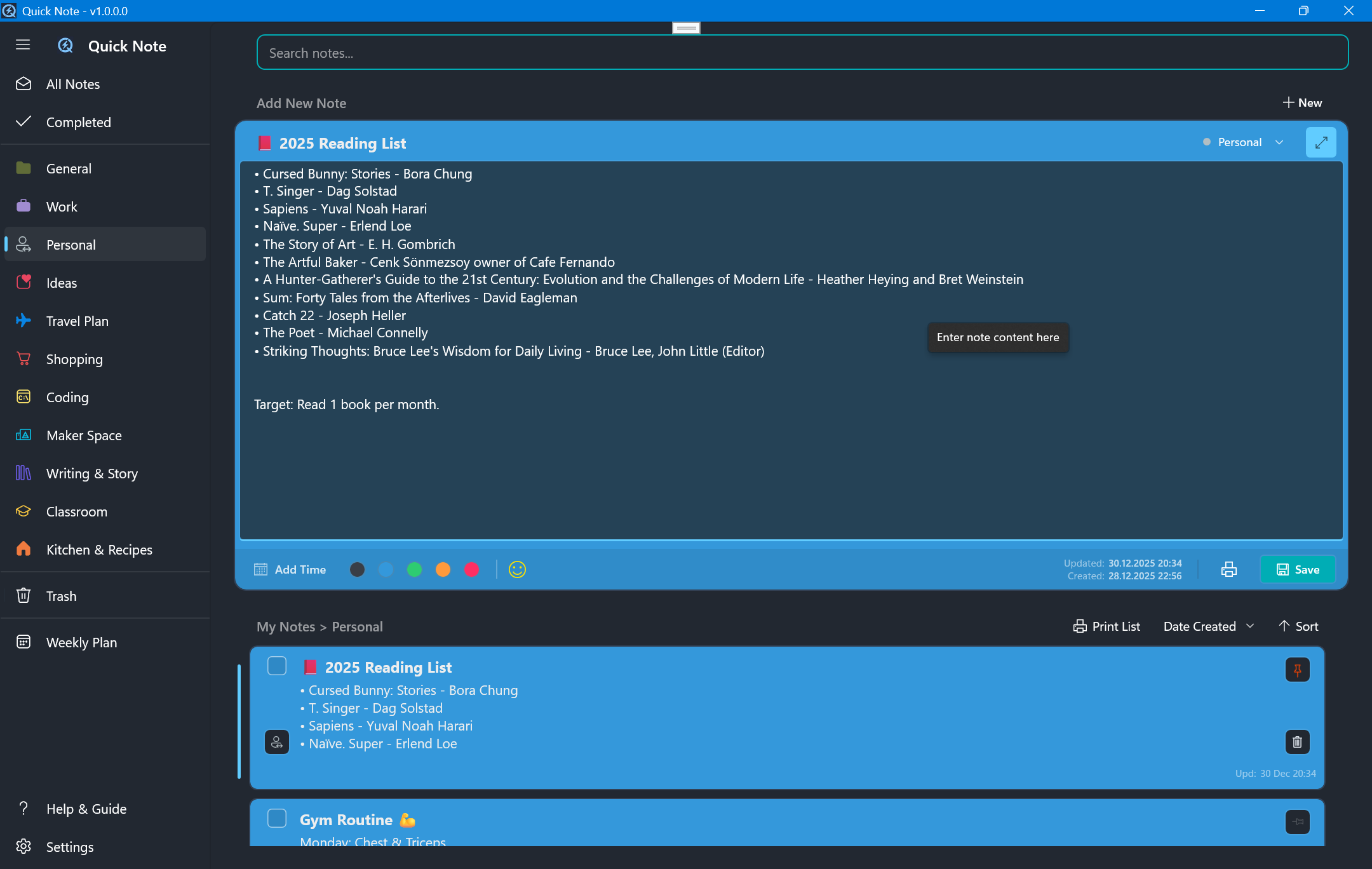
Task: Open the Travel Plan category
Action: [77, 321]
